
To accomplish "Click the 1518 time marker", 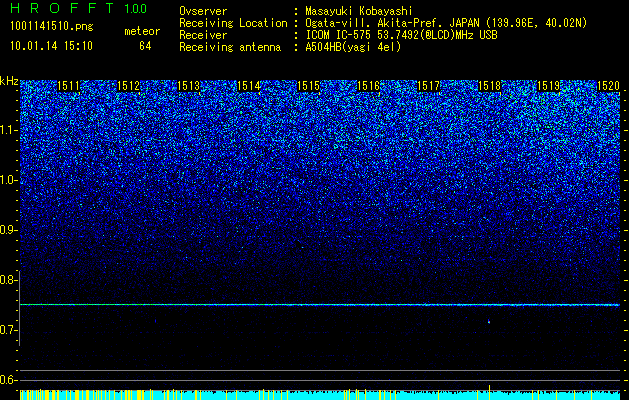I will 490,86.
